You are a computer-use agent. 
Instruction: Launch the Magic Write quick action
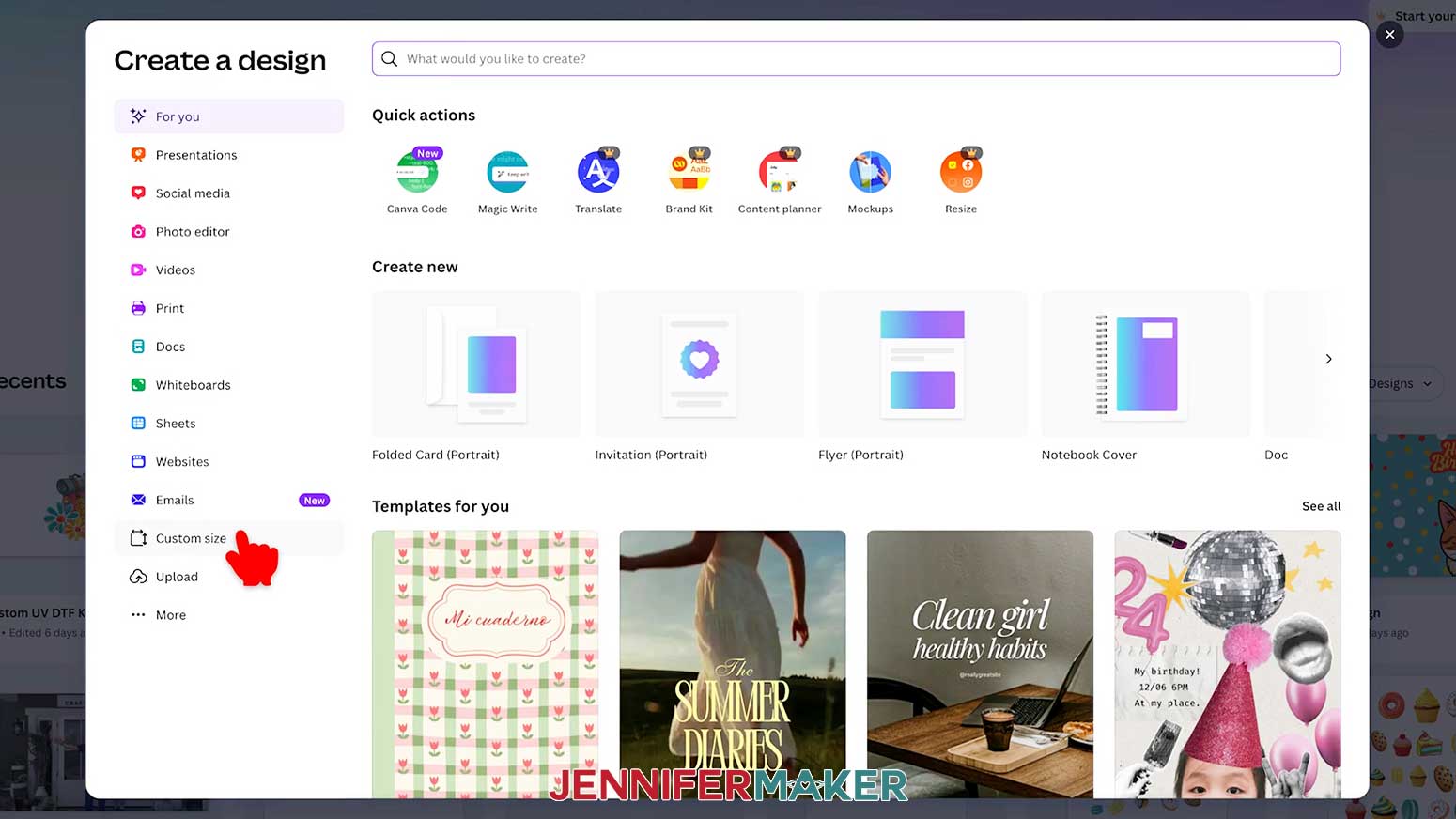[x=507, y=182]
